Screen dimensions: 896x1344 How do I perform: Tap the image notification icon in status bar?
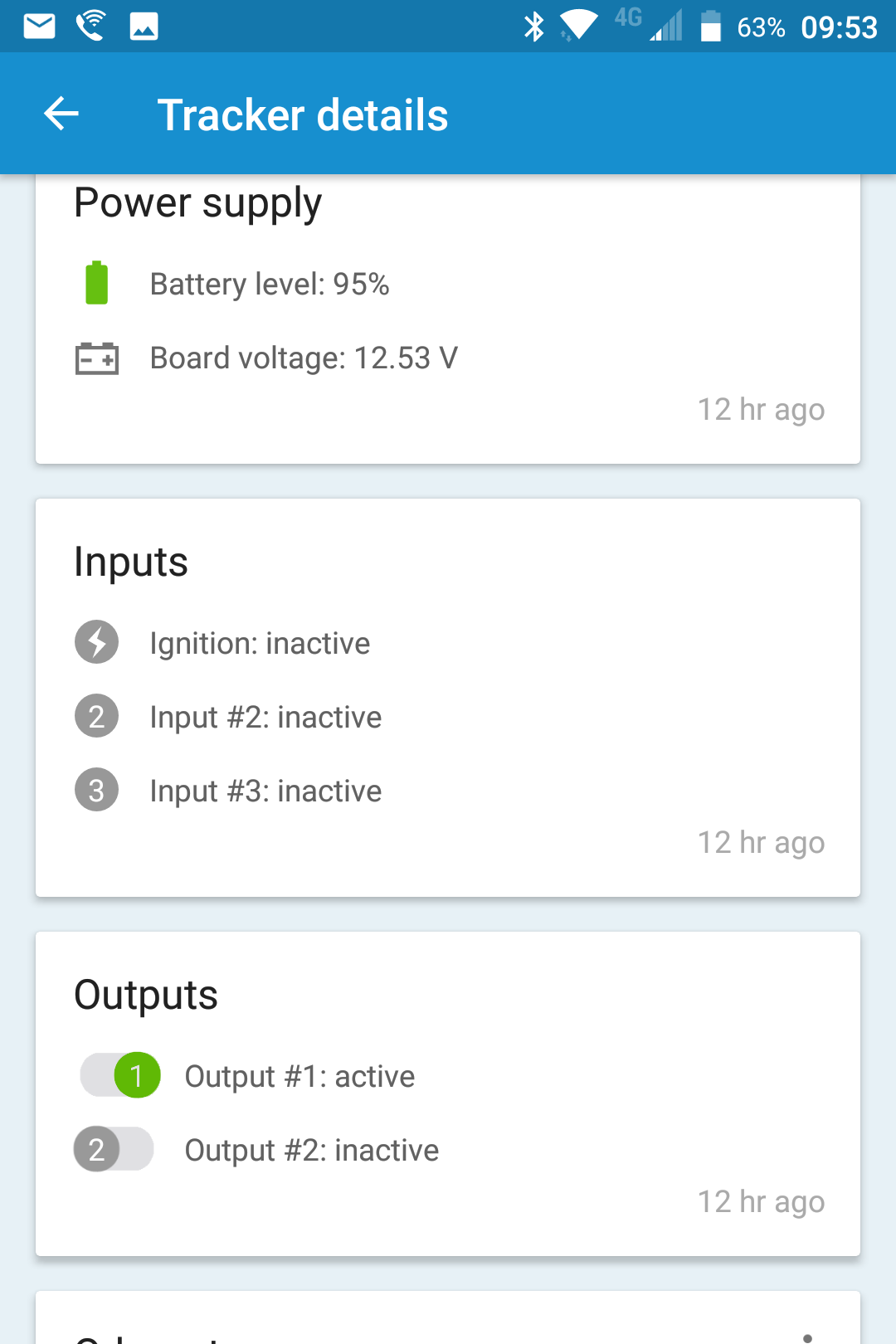[x=144, y=27]
